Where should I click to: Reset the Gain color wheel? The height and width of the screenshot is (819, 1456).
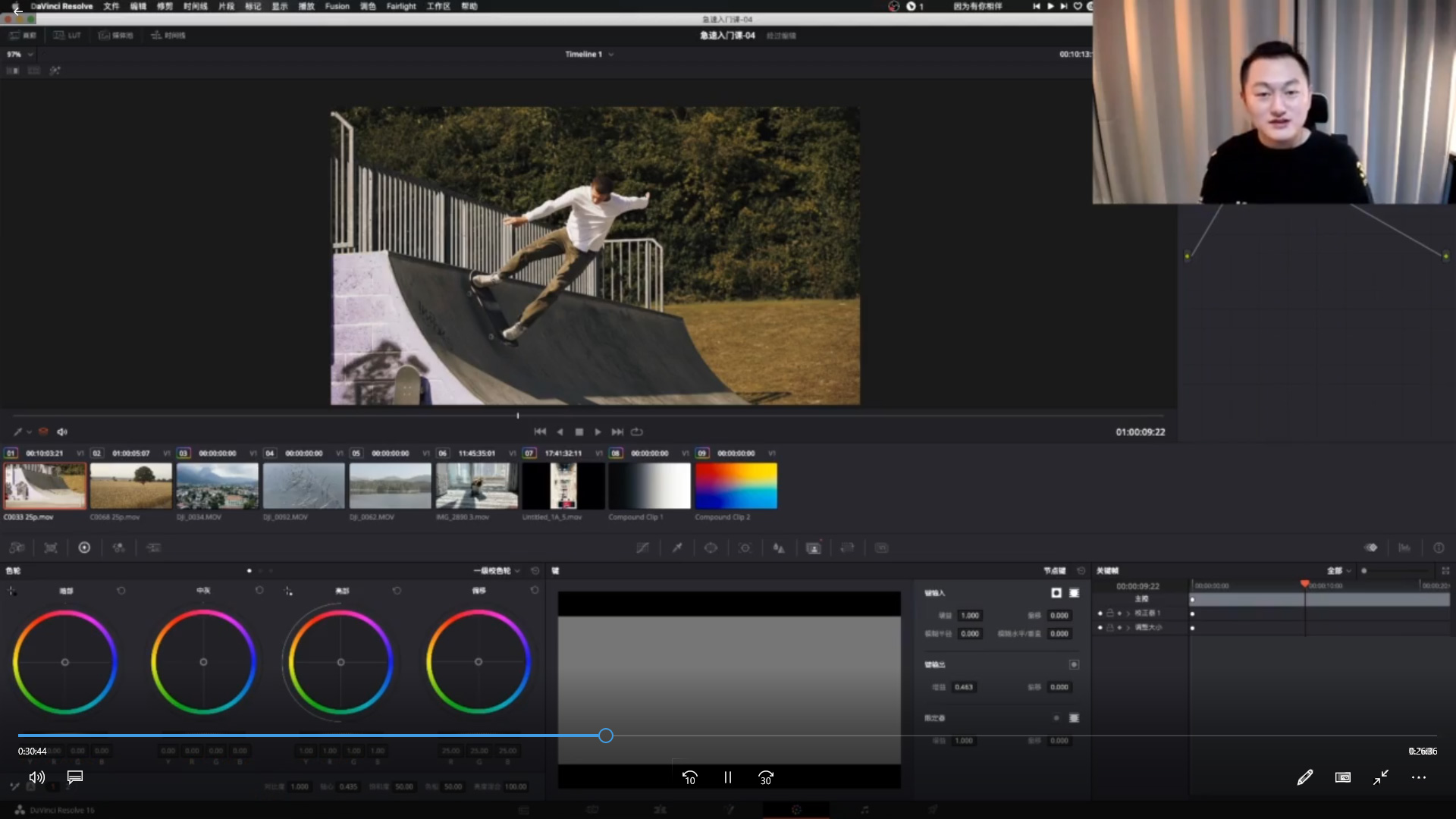[x=397, y=590]
